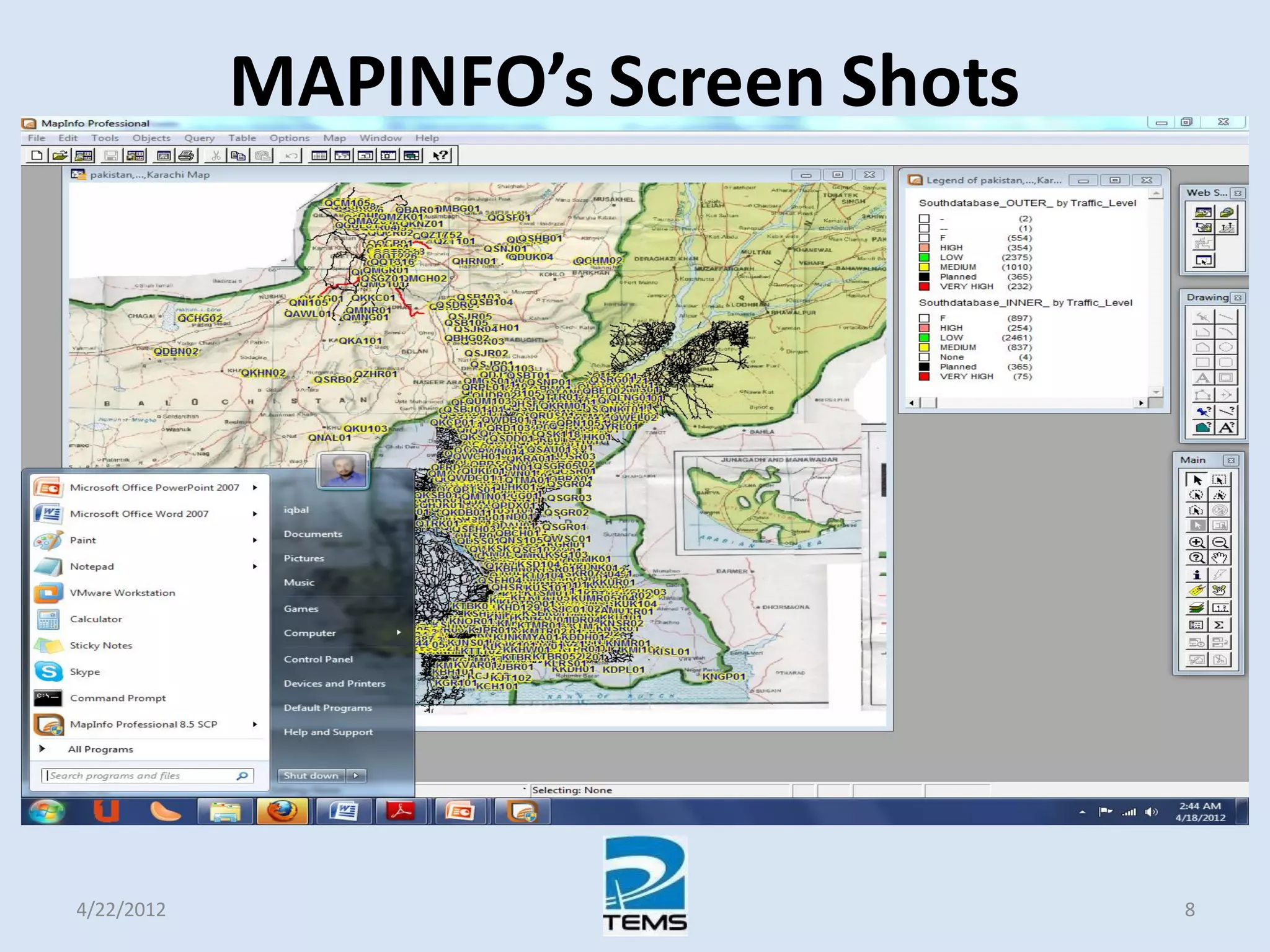This screenshot has width=1270, height=952.
Task: Click the Open folder toolbar icon
Action: pos(60,156)
